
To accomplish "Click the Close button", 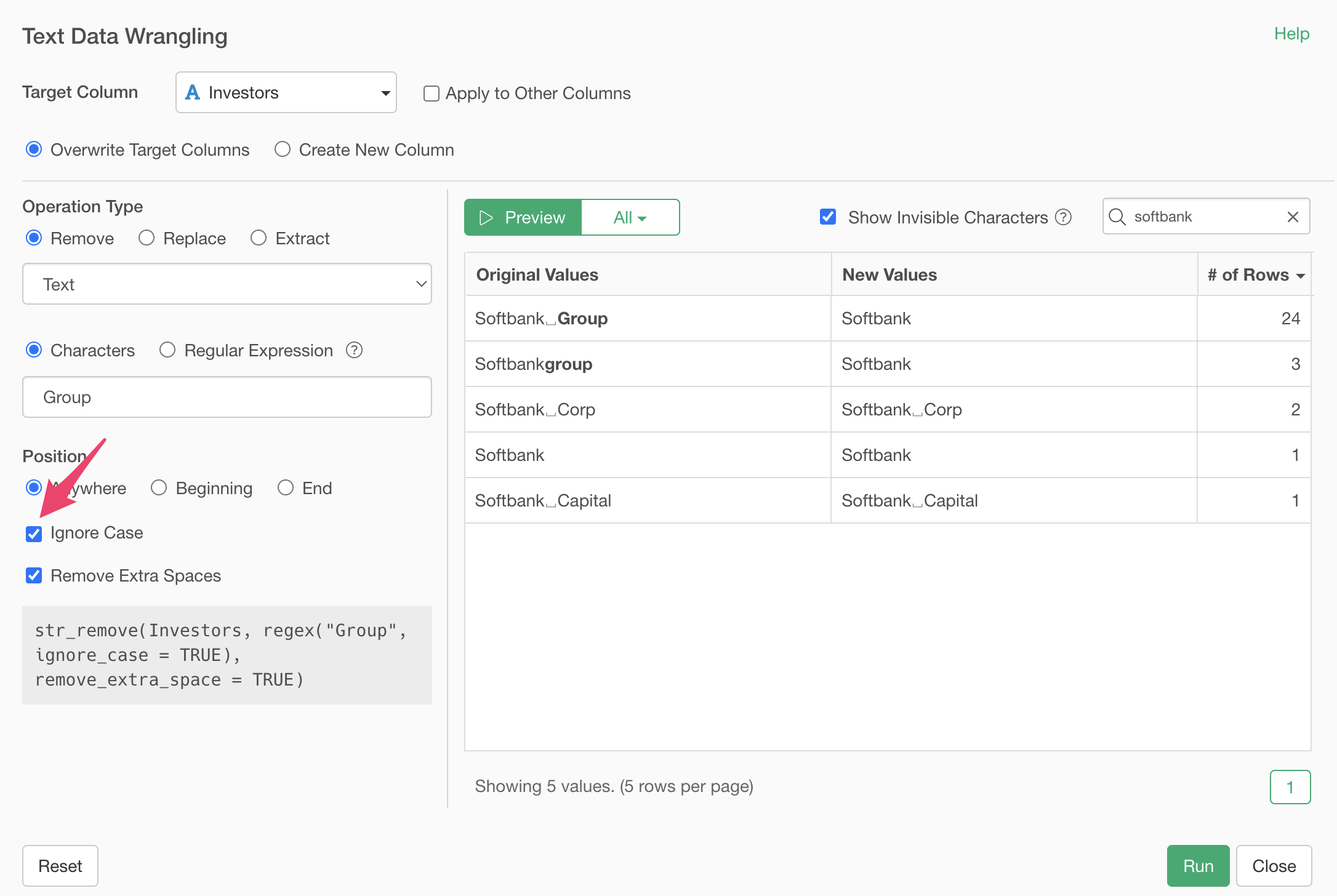I will (1274, 866).
